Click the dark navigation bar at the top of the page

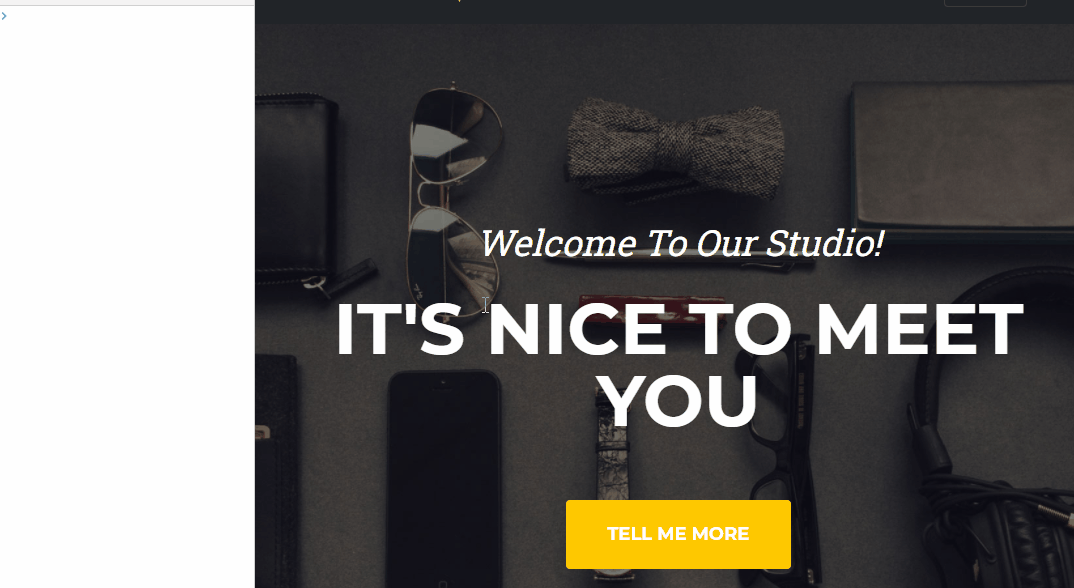click(664, 12)
